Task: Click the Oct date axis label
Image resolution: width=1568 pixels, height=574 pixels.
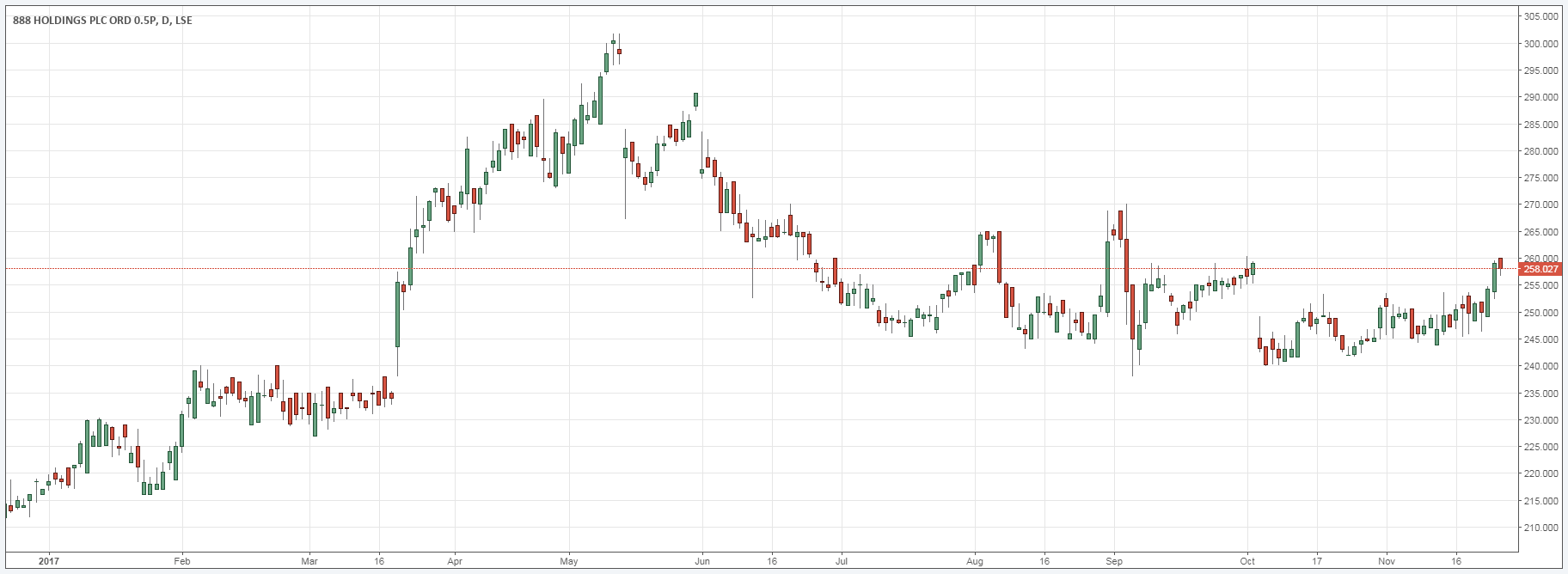Action: click(1247, 561)
